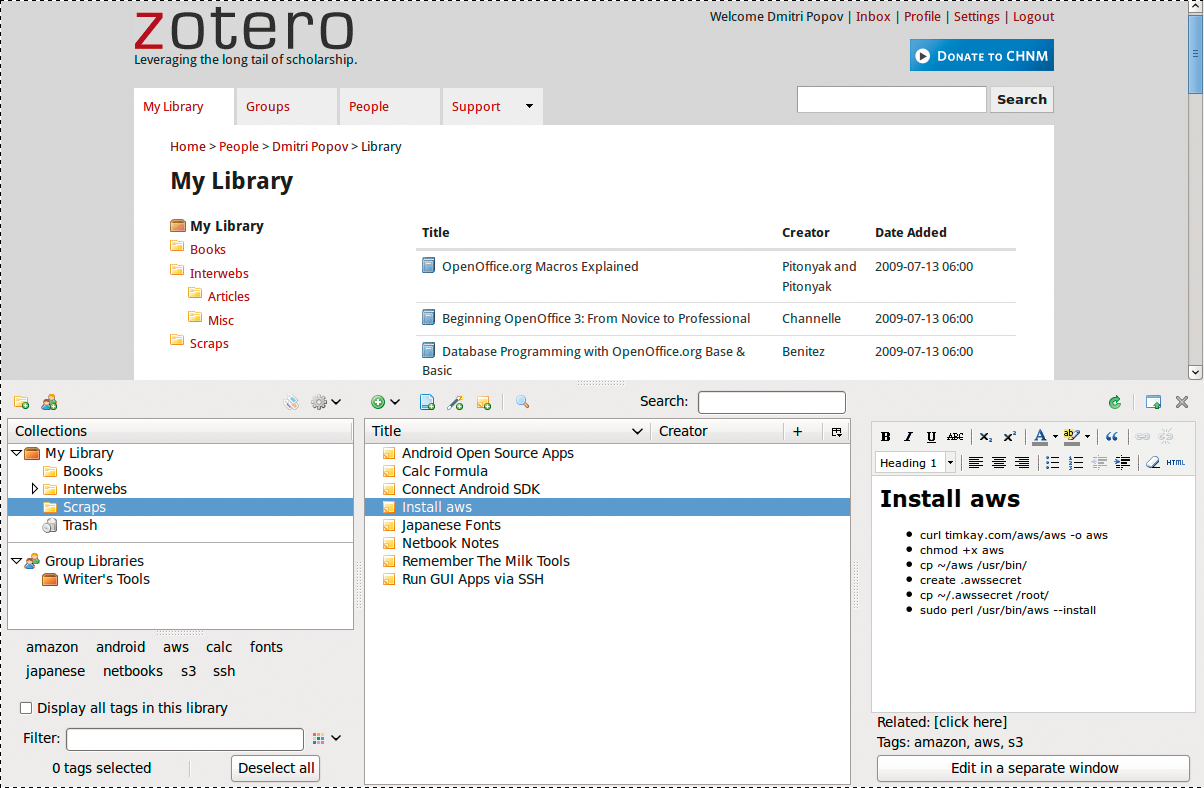Create new item from current page
This screenshot has height=788, width=1204.
[x=427, y=402]
